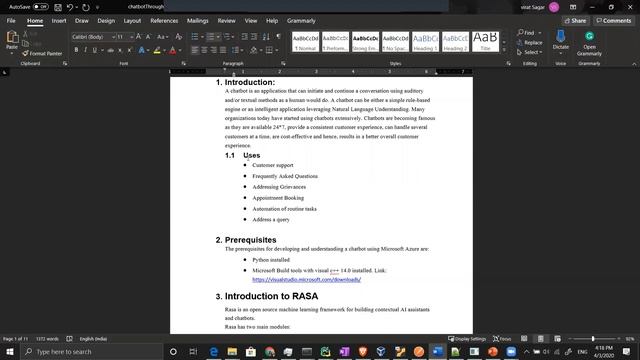Switch to the Design tab
Screen dimensions: 640x360
[x=106, y=21]
